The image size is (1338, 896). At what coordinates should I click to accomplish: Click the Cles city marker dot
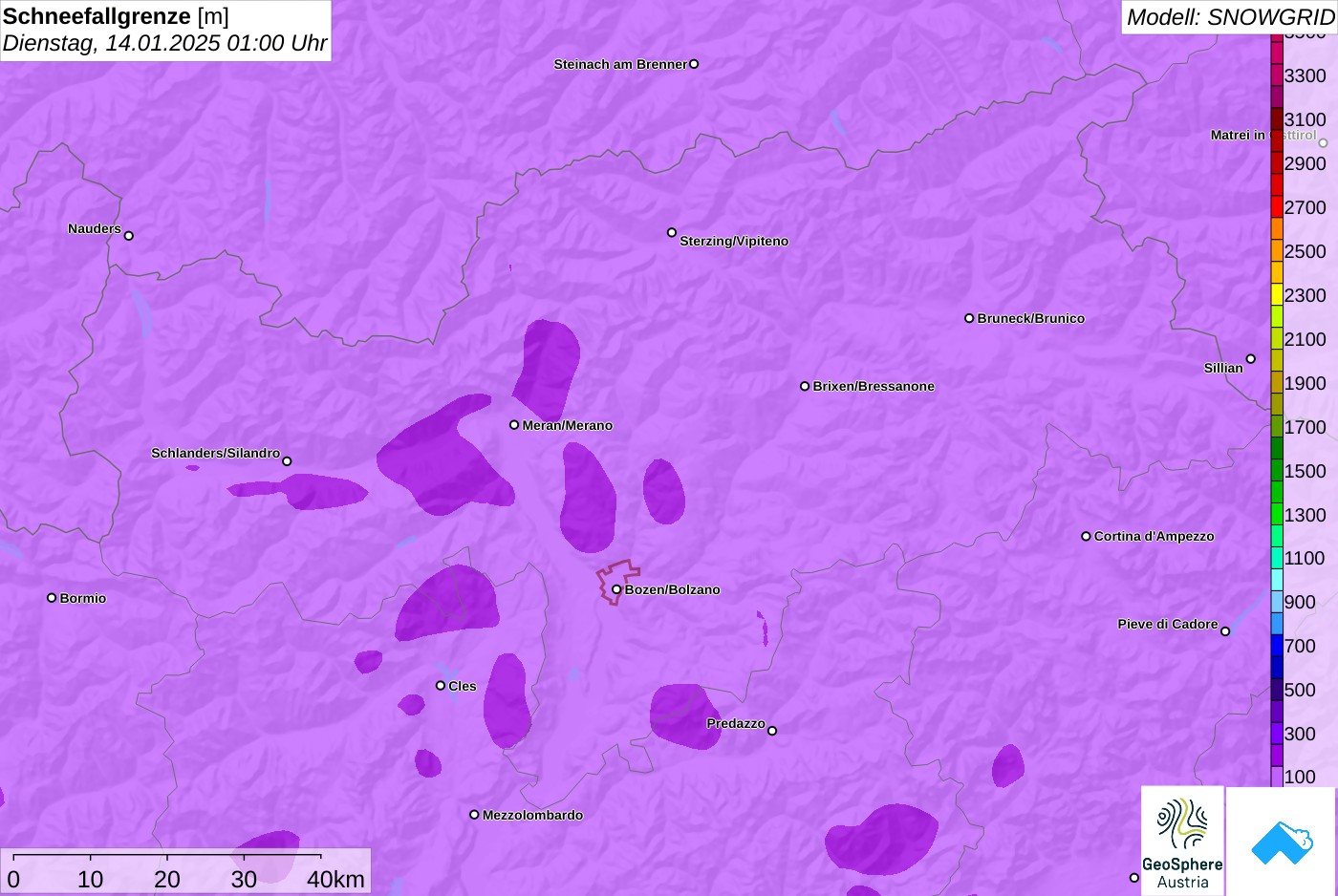(441, 685)
